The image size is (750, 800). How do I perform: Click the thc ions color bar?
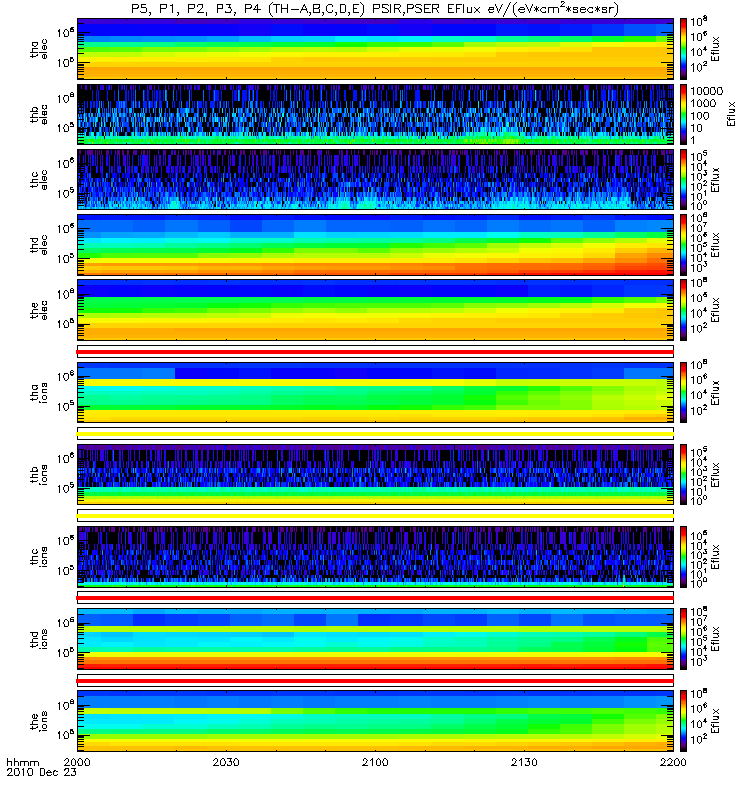coord(683,557)
